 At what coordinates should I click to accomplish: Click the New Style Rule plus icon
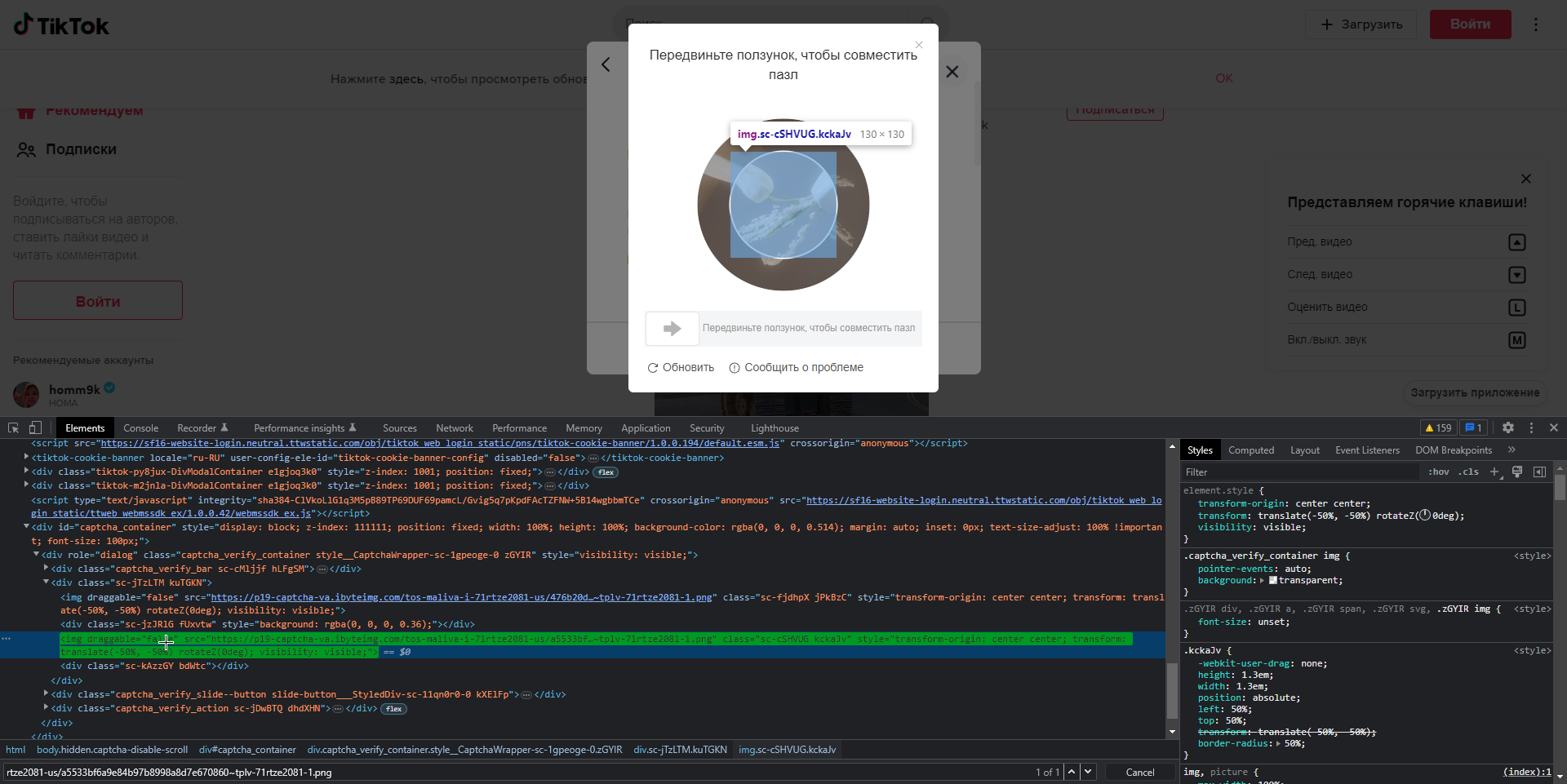coord(1494,472)
